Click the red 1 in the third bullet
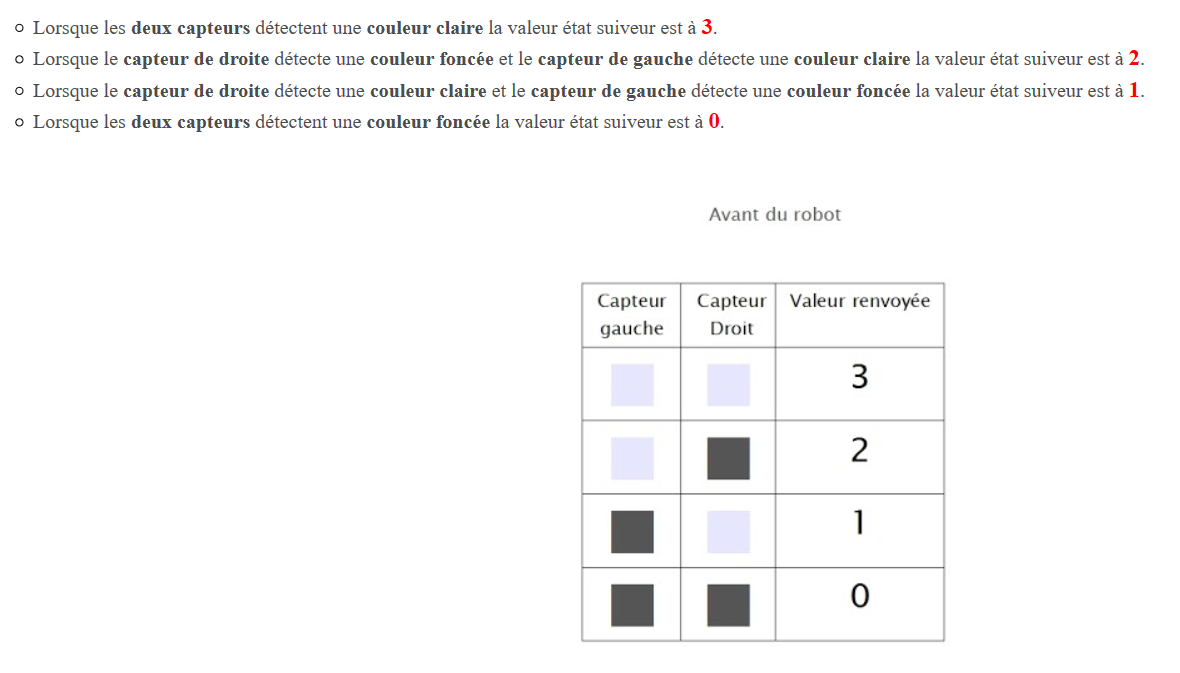The image size is (1180, 673). point(1134,90)
